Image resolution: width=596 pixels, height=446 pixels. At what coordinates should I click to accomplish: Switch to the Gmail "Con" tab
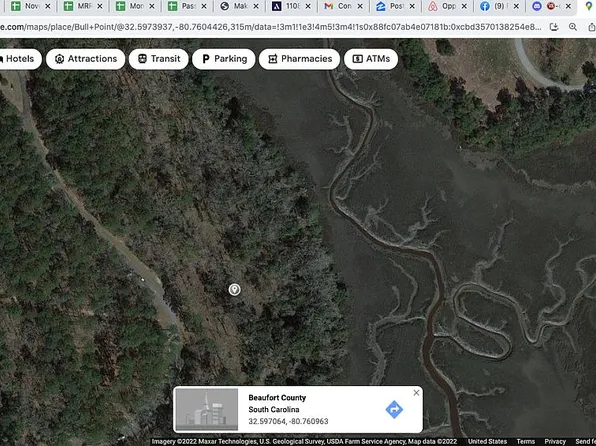[343, 6]
